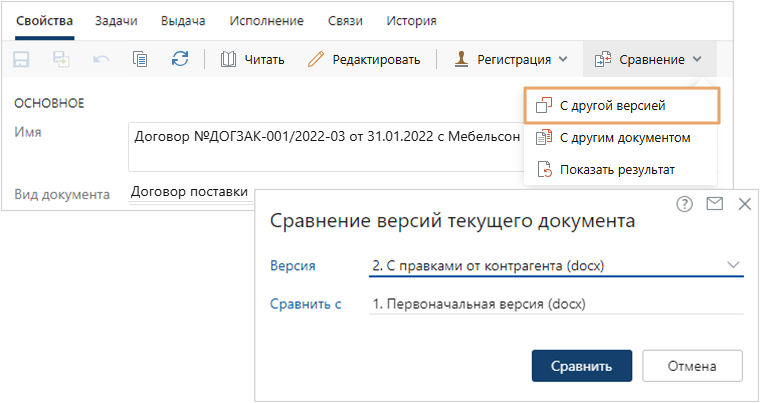
Task: Expand the Регистрация dropdown
Action: tap(510, 59)
